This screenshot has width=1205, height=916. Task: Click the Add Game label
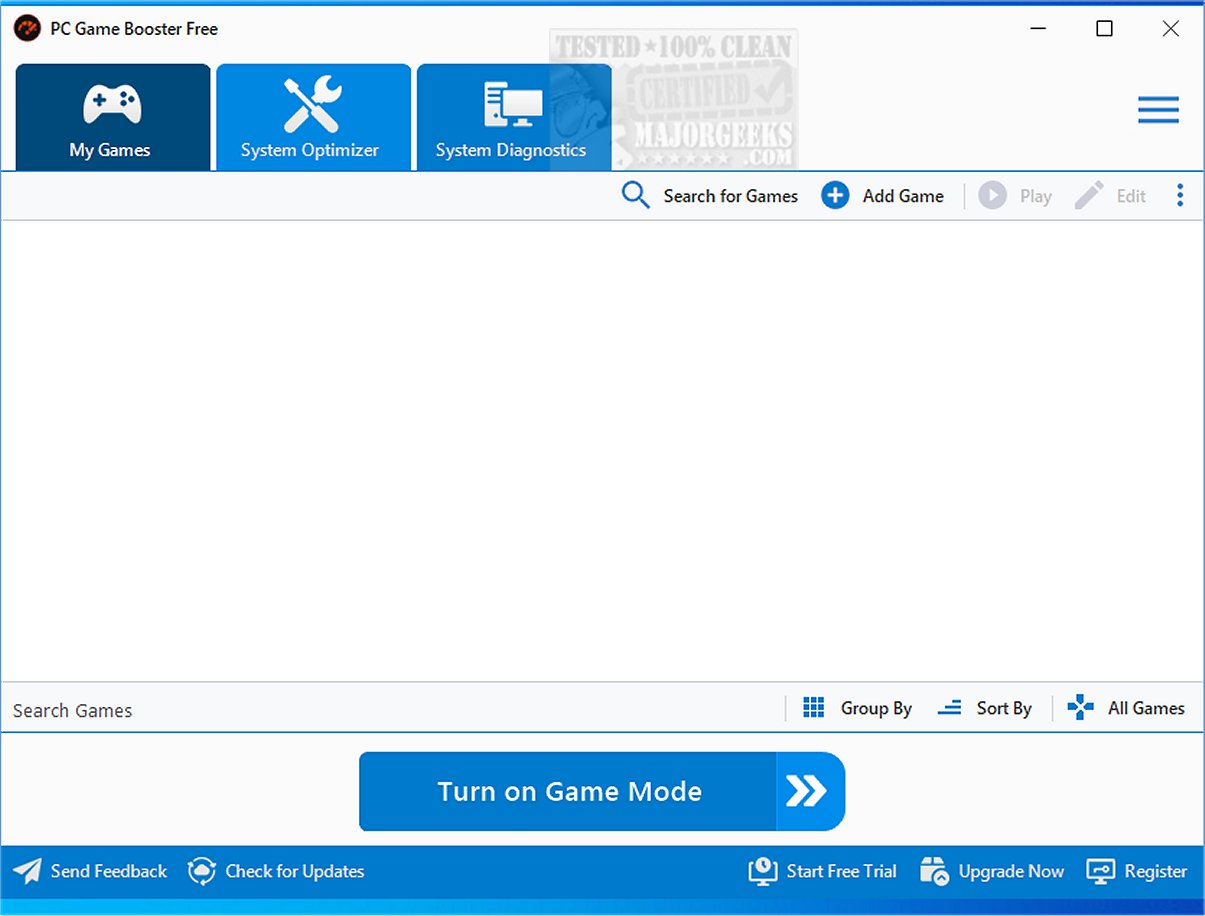coord(903,196)
